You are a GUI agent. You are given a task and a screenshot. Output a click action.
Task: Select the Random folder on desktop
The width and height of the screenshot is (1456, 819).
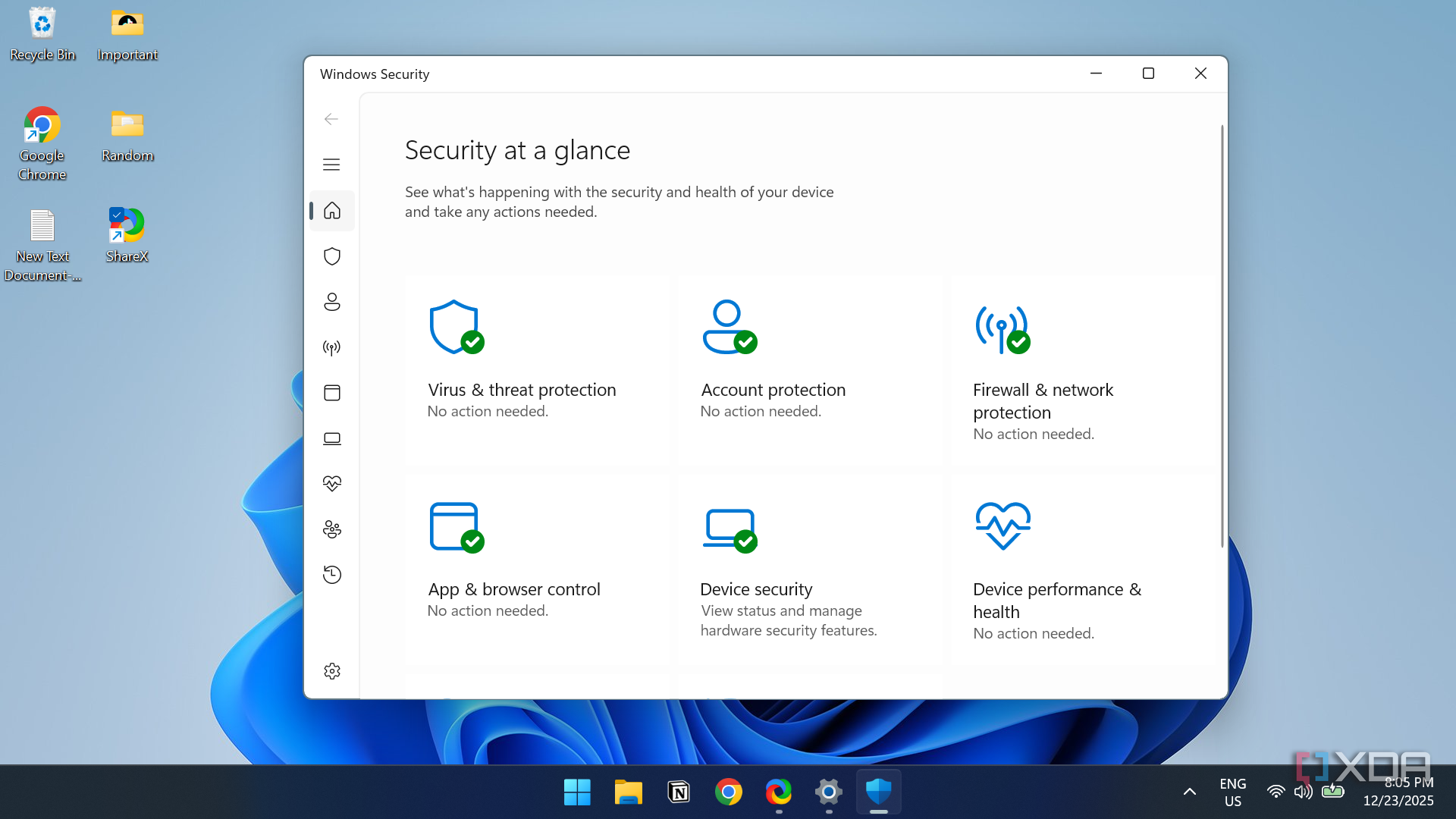(x=127, y=135)
